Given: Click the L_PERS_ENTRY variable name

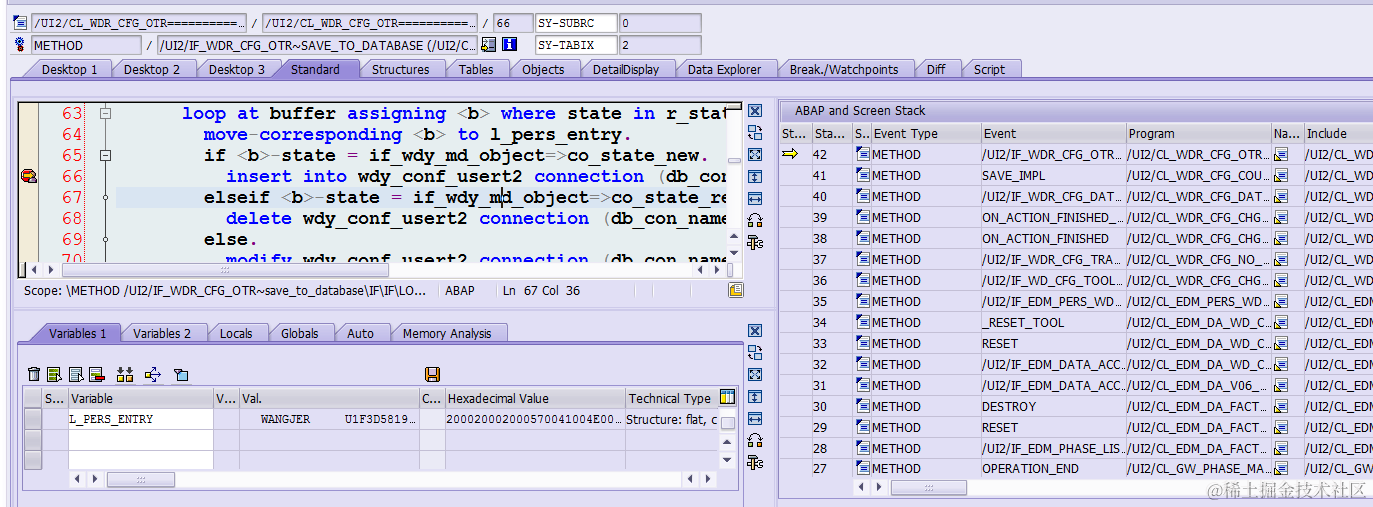Looking at the screenshot, I should tap(111, 419).
